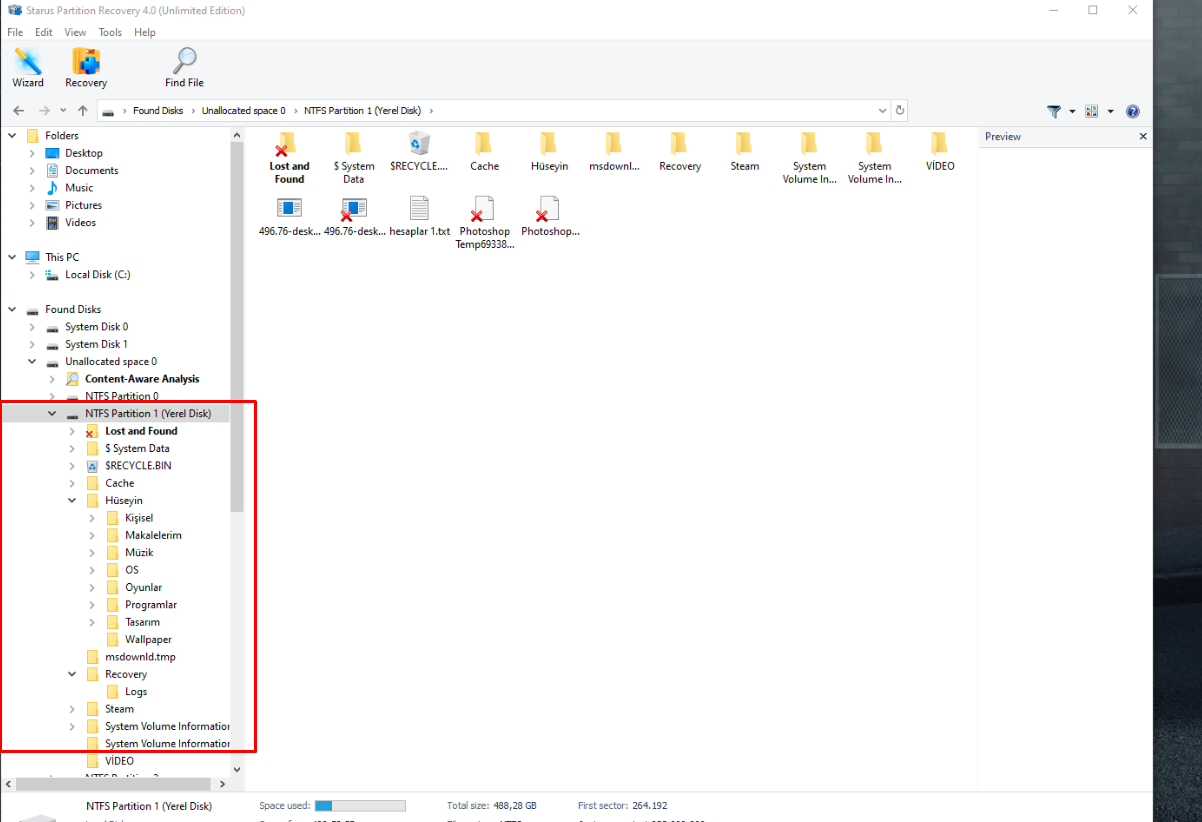Select the first 496.76-desk... file
1202x822 pixels.
290,217
